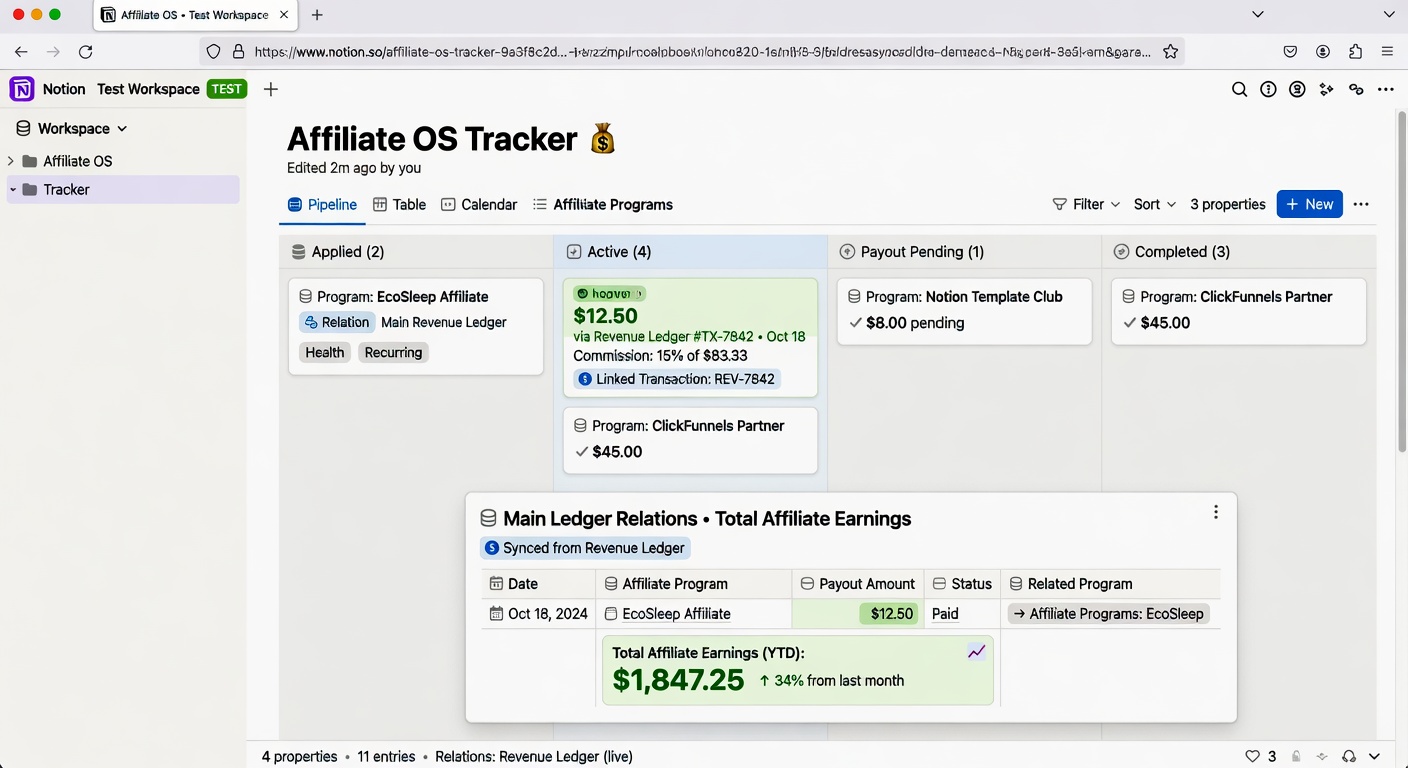
Task: Click the trend chart icon in earnings box
Action: click(977, 652)
